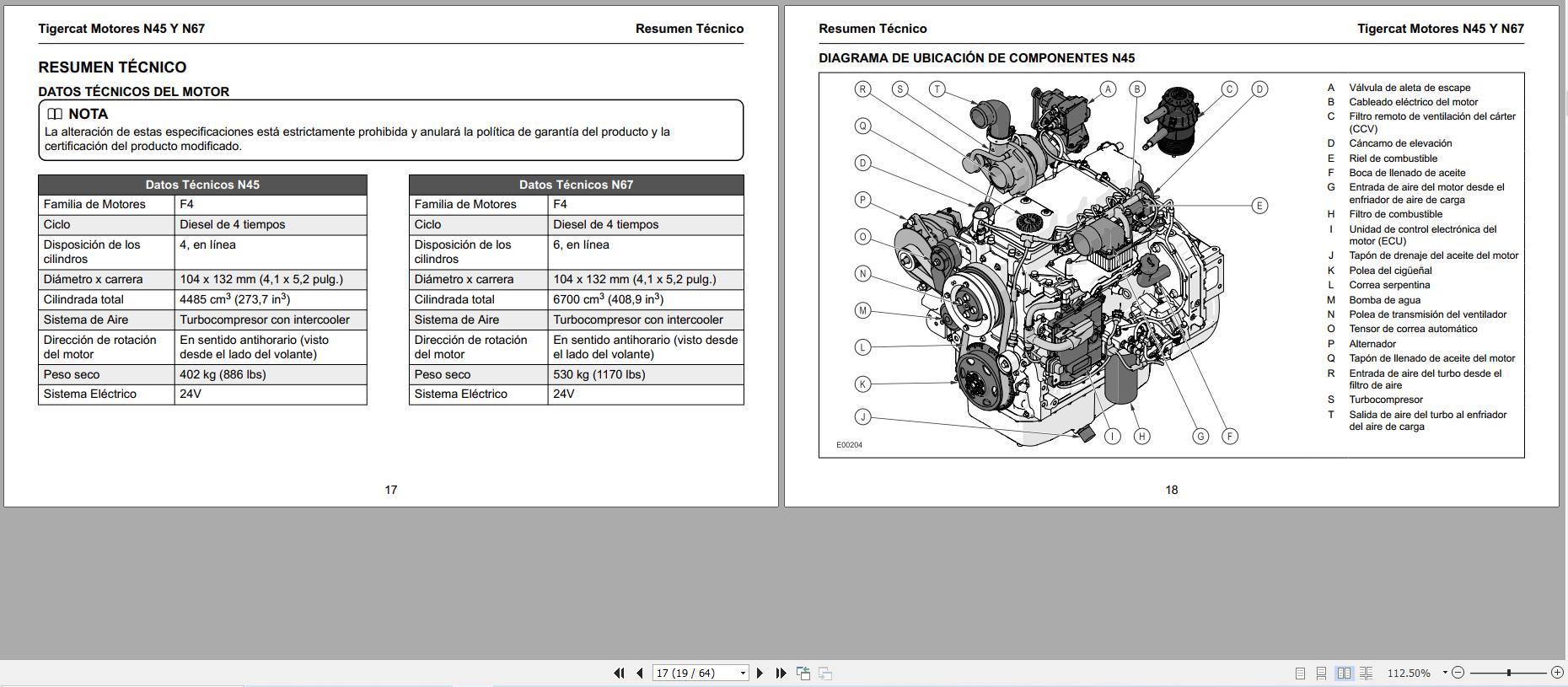Go to the next page
The height and width of the screenshot is (687, 1568).
tap(760, 673)
